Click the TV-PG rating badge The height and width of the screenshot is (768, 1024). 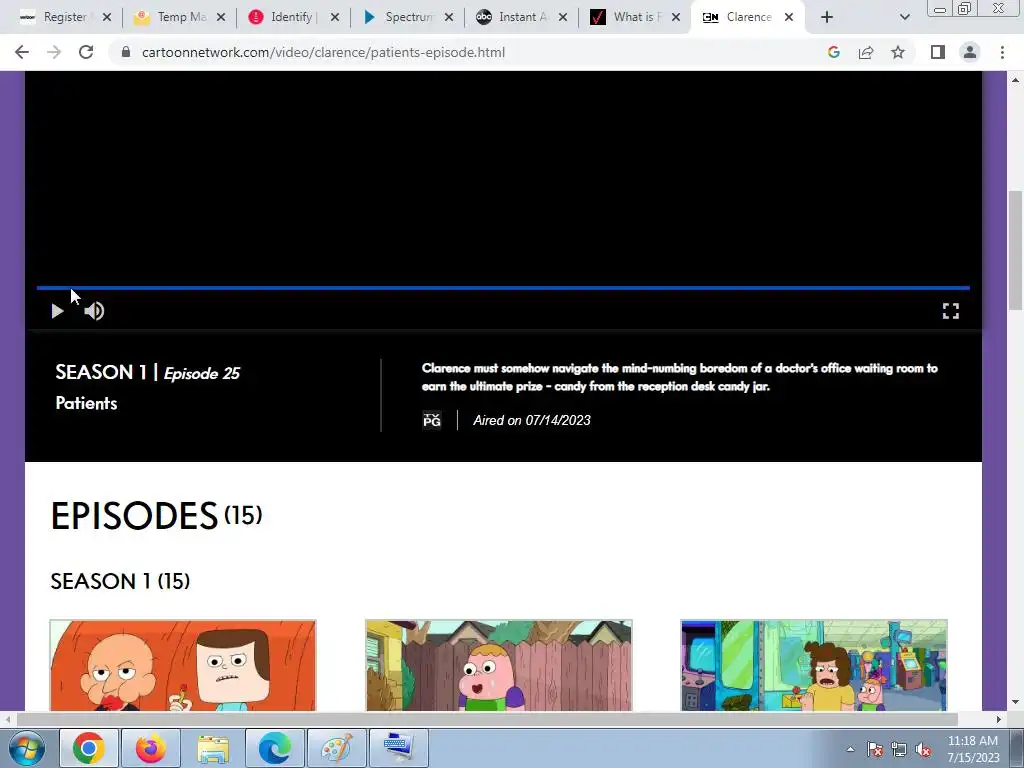(432, 420)
